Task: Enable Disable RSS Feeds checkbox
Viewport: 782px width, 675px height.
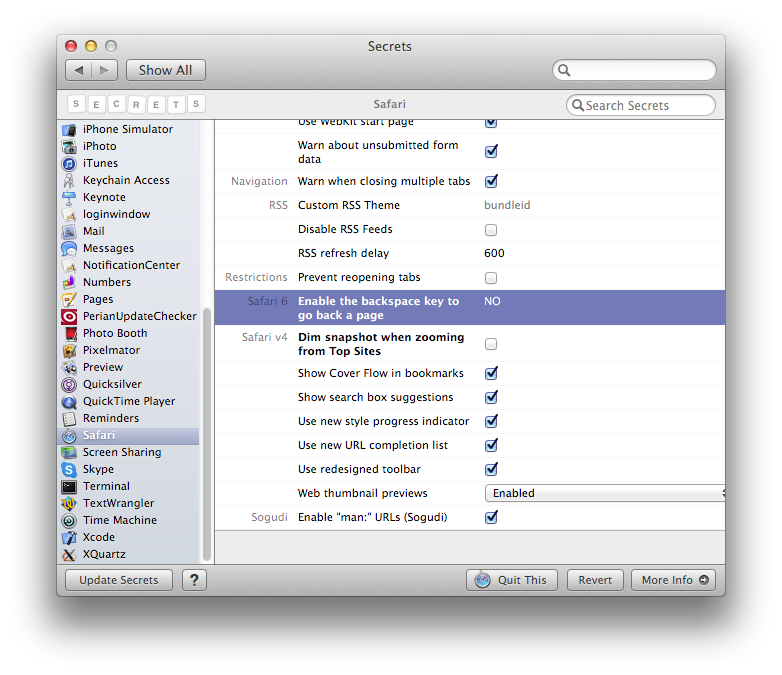Action: tap(491, 230)
